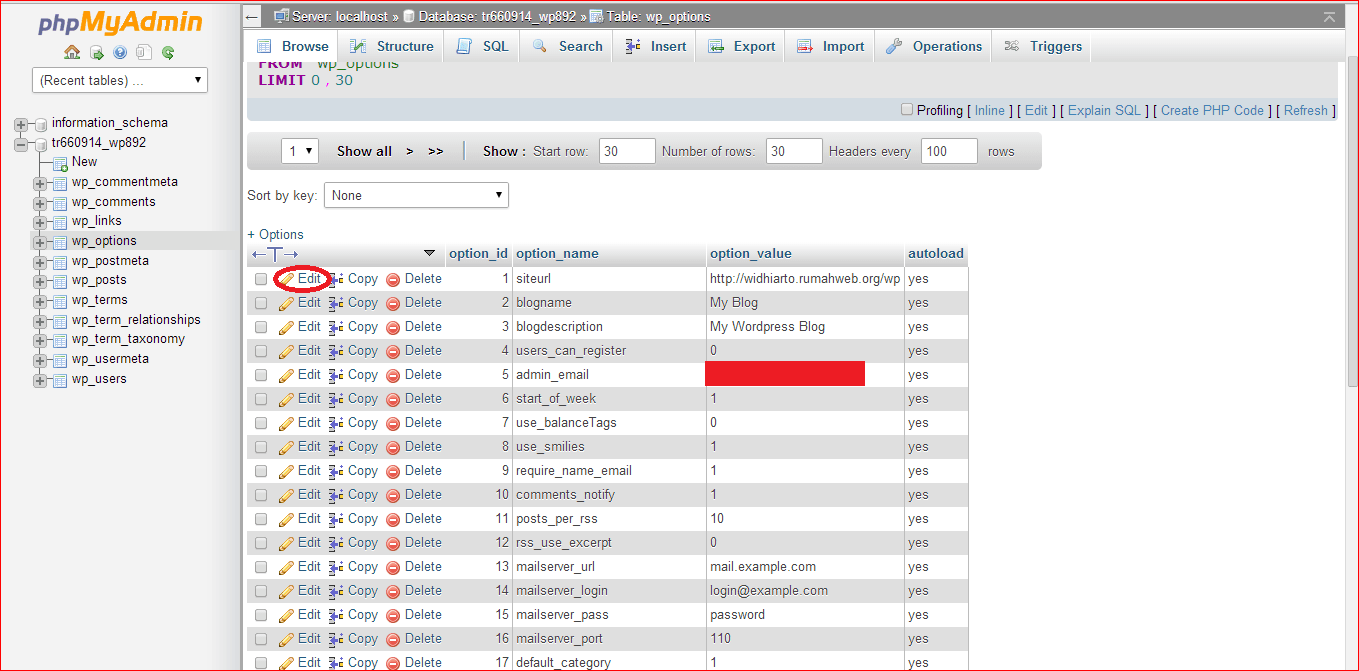Go to last page double-arrow button
Screen dimensions: 1359x671
click(x=436, y=151)
